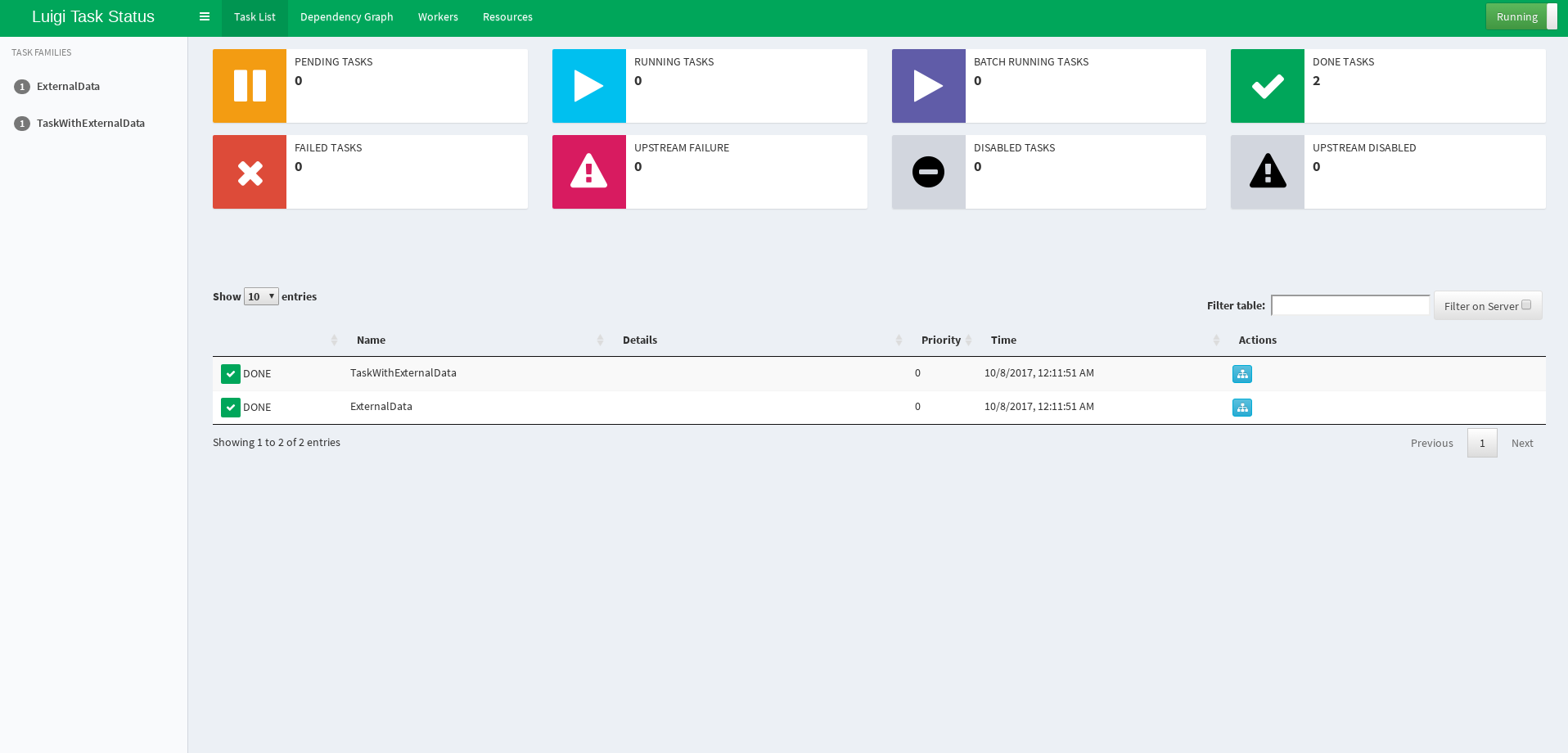This screenshot has height=753, width=1568.
Task: Toggle the sidebar hamburger menu icon
Action: tap(205, 16)
